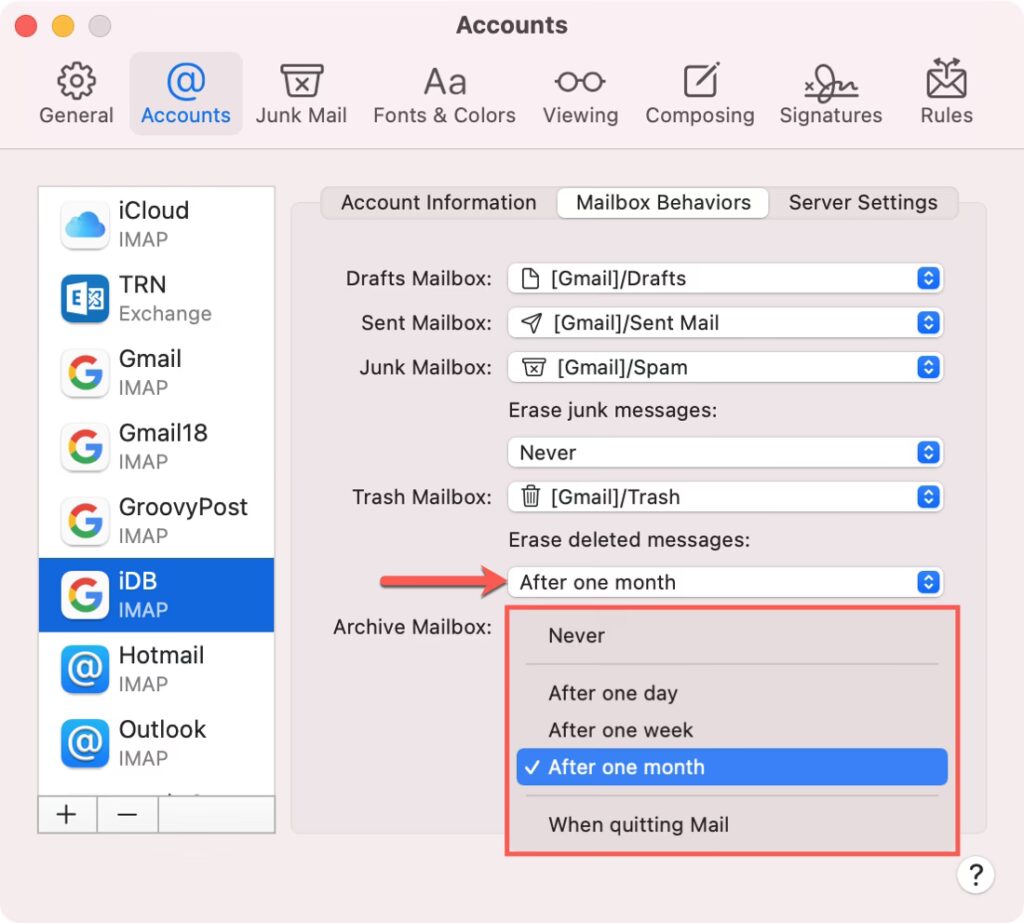Image resolution: width=1024 pixels, height=923 pixels.
Task: Open Composing preferences icon
Action: (x=700, y=82)
